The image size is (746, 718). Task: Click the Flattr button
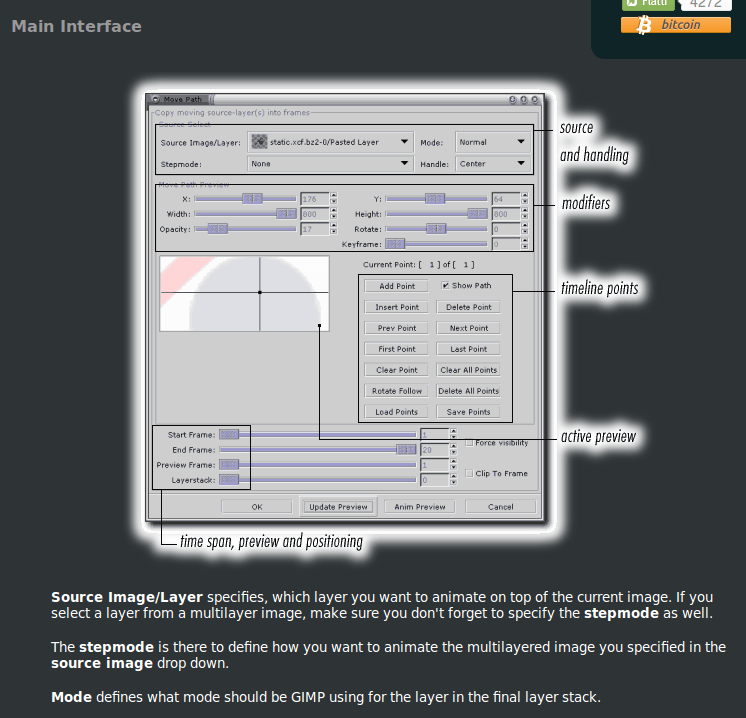[648, 4]
